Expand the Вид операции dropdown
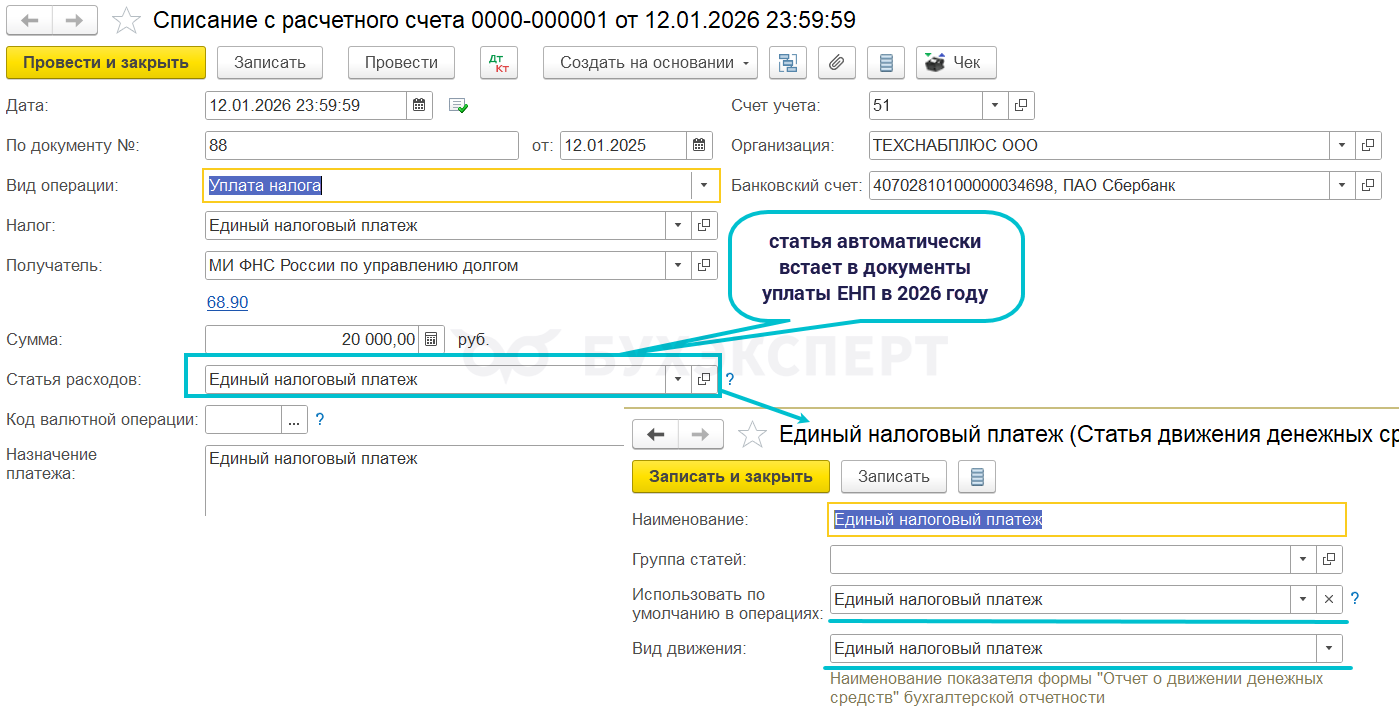The height and width of the screenshot is (715, 1399). pyautogui.click(x=704, y=185)
